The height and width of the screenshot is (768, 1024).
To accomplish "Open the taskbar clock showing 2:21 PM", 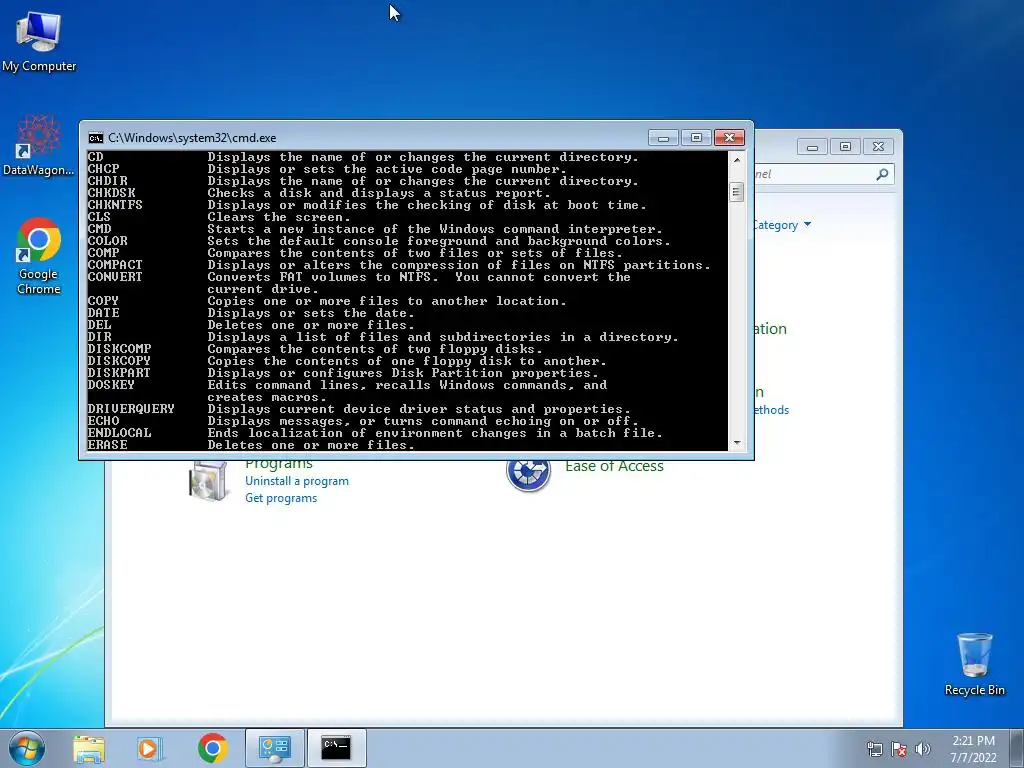I will coord(973,741).
